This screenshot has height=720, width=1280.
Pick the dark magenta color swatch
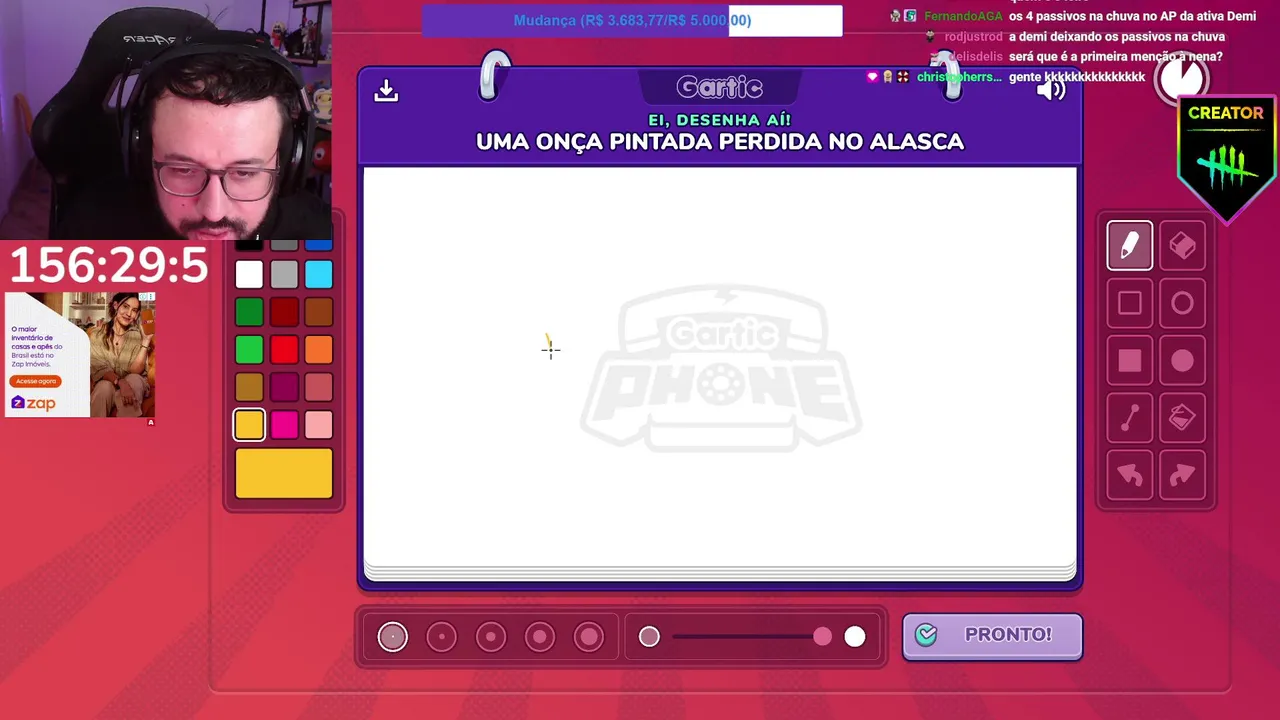[284, 387]
